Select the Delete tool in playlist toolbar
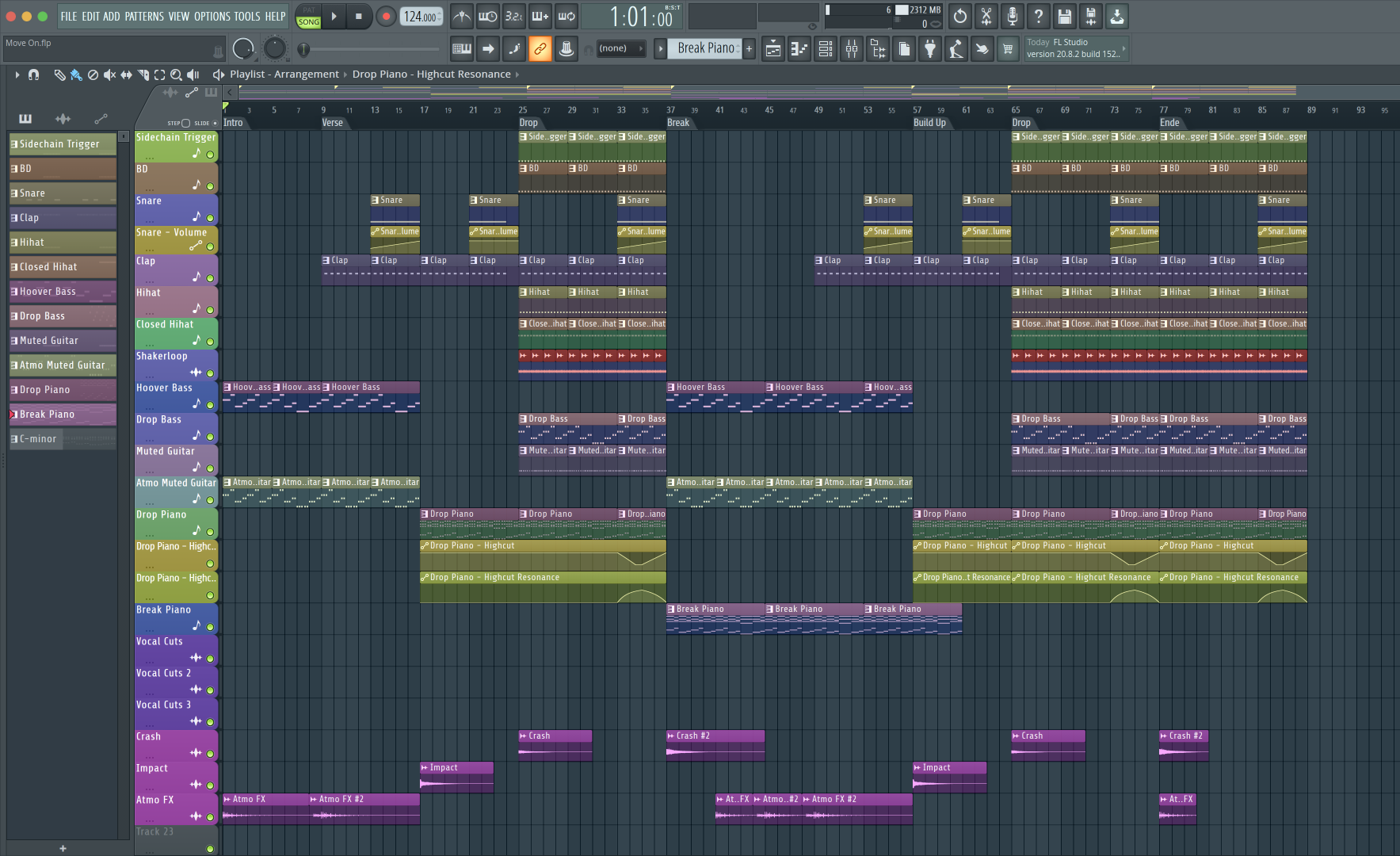Image resolution: width=1400 pixels, height=856 pixels. (x=93, y=75)
